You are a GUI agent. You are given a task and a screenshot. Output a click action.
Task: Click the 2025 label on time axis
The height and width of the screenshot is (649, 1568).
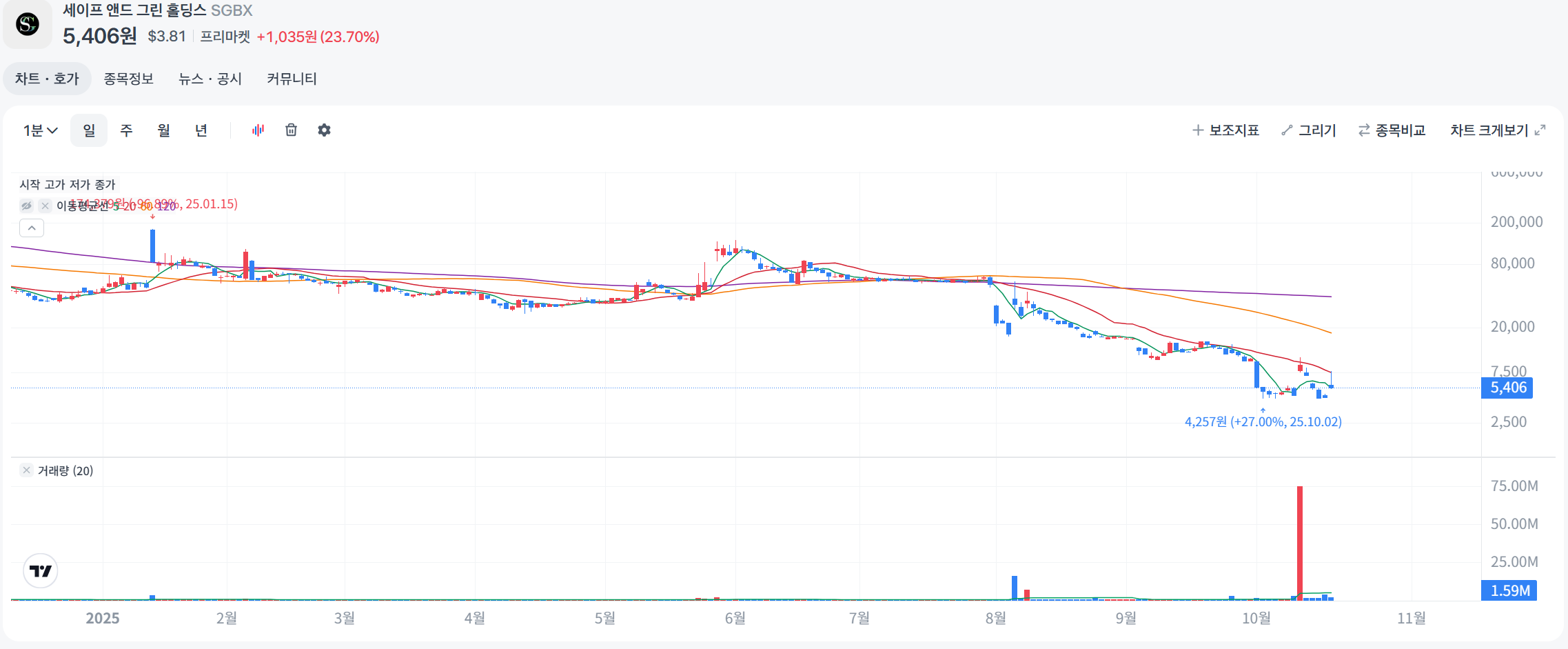point(103,618)
